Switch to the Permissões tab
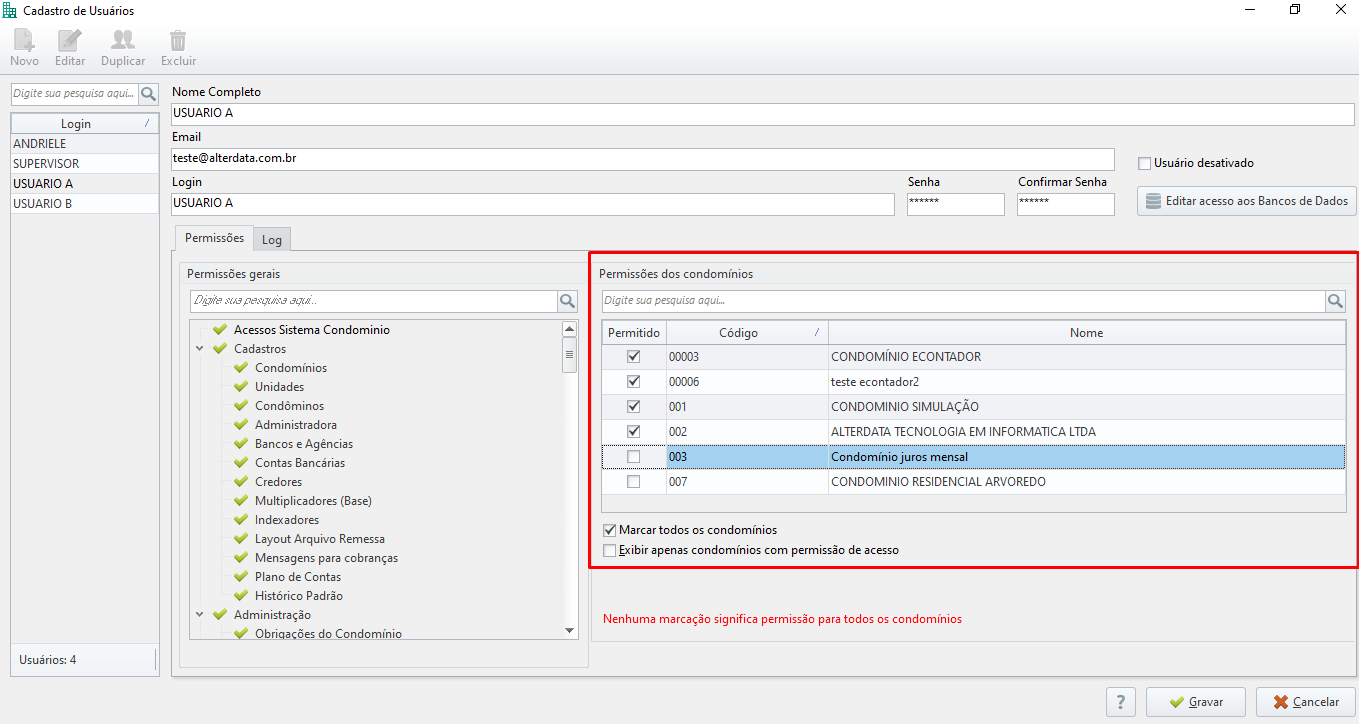 214,238
